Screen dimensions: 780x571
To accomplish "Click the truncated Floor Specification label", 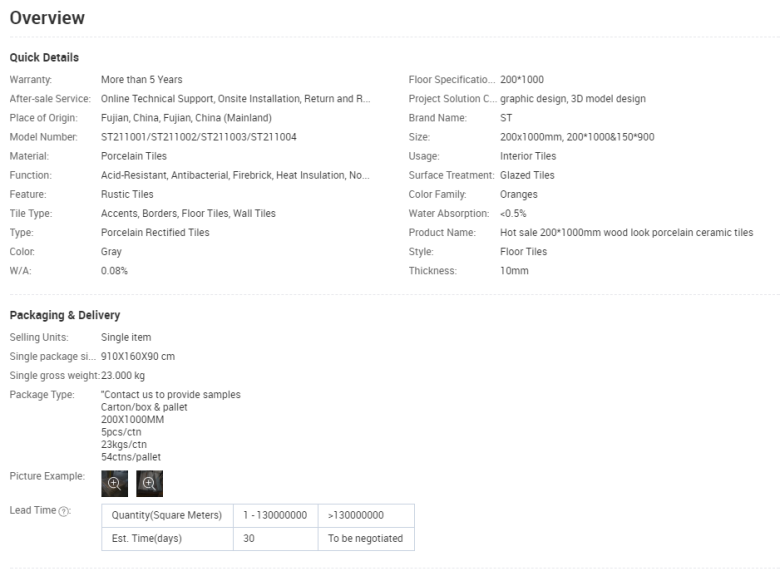I will (x=451, y=80).
